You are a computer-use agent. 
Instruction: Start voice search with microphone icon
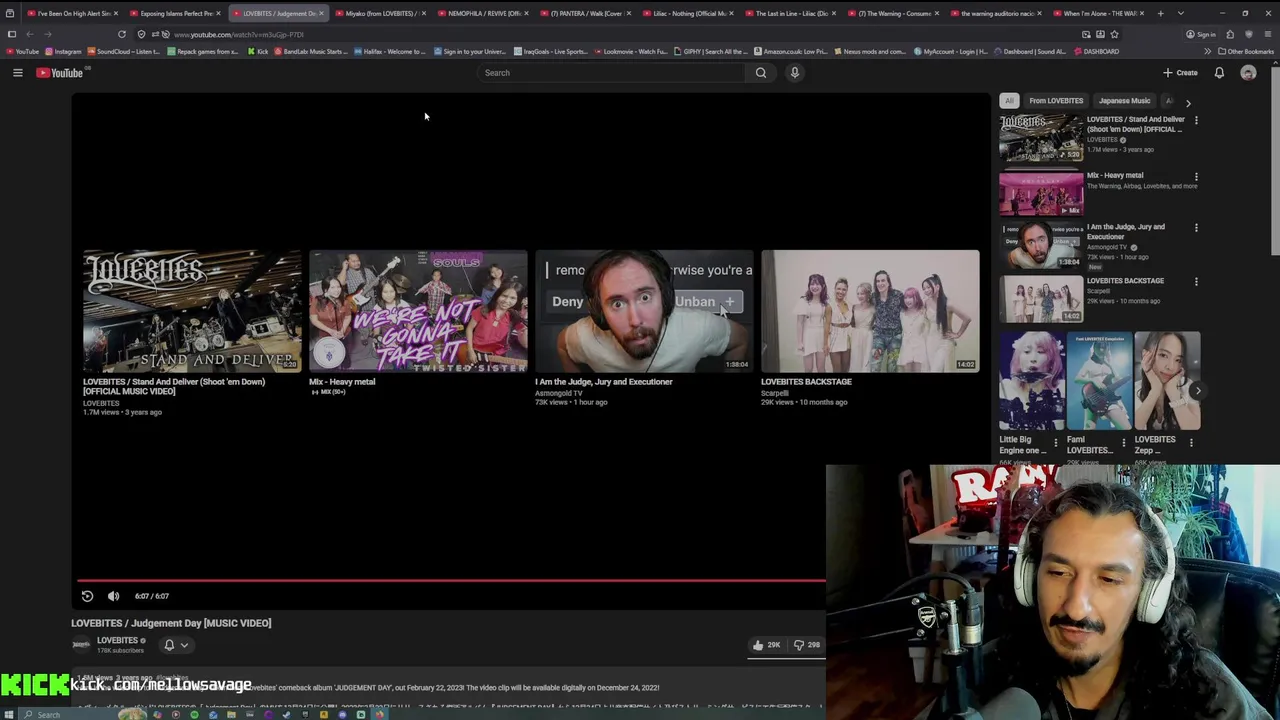point(794,72)
